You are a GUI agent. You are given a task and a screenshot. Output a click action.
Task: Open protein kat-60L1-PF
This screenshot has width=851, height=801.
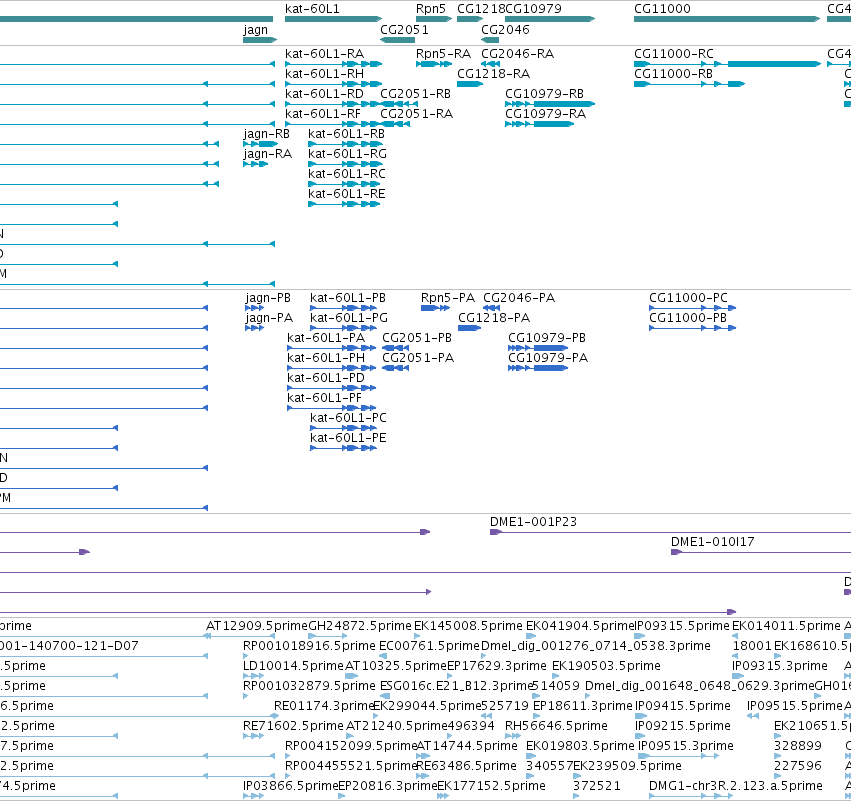point(325,398)
